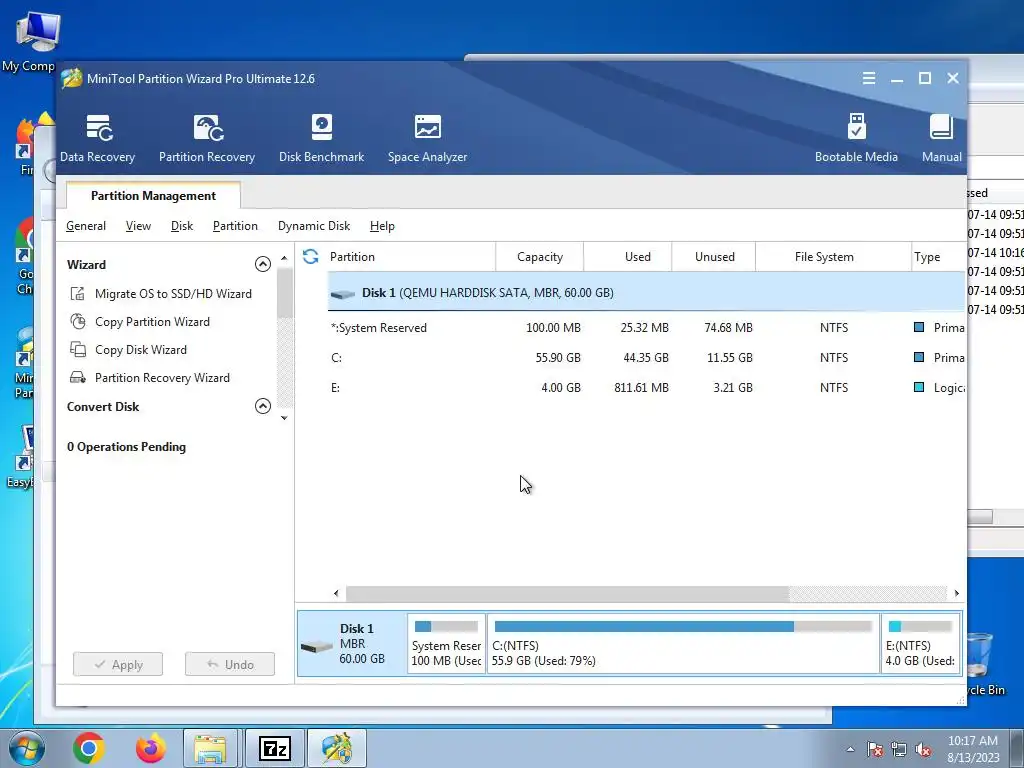The height and width of the screenshot is (768, 1024).
Task: Open Firefox from the taskbar
Action: [150, 748]
